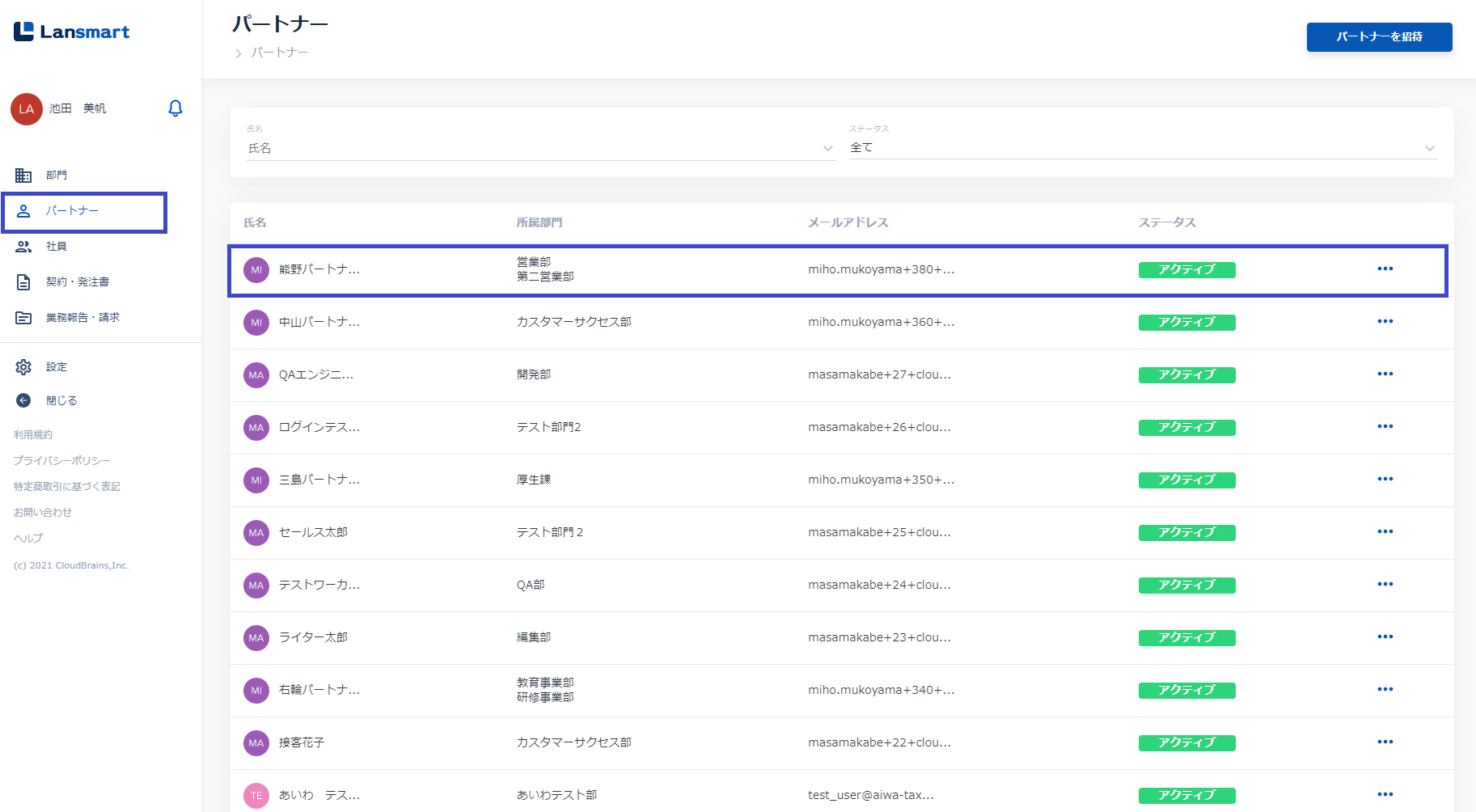1476x812 pixels.
Task: Click the LA user avatar
Action: (x=27, y=109)
